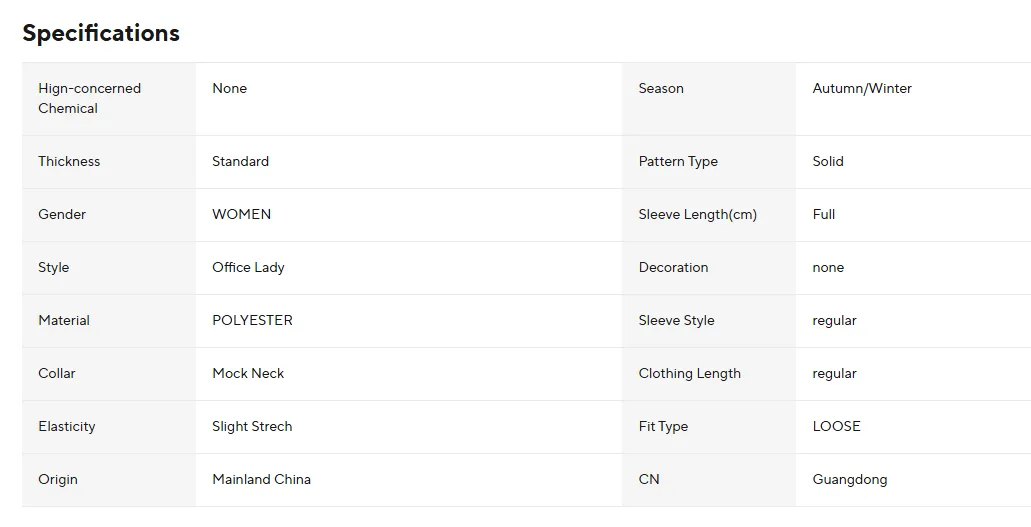Select the Full sleeve length value
The width and height of the screenshot is (1031, 527).
(824, 214)
